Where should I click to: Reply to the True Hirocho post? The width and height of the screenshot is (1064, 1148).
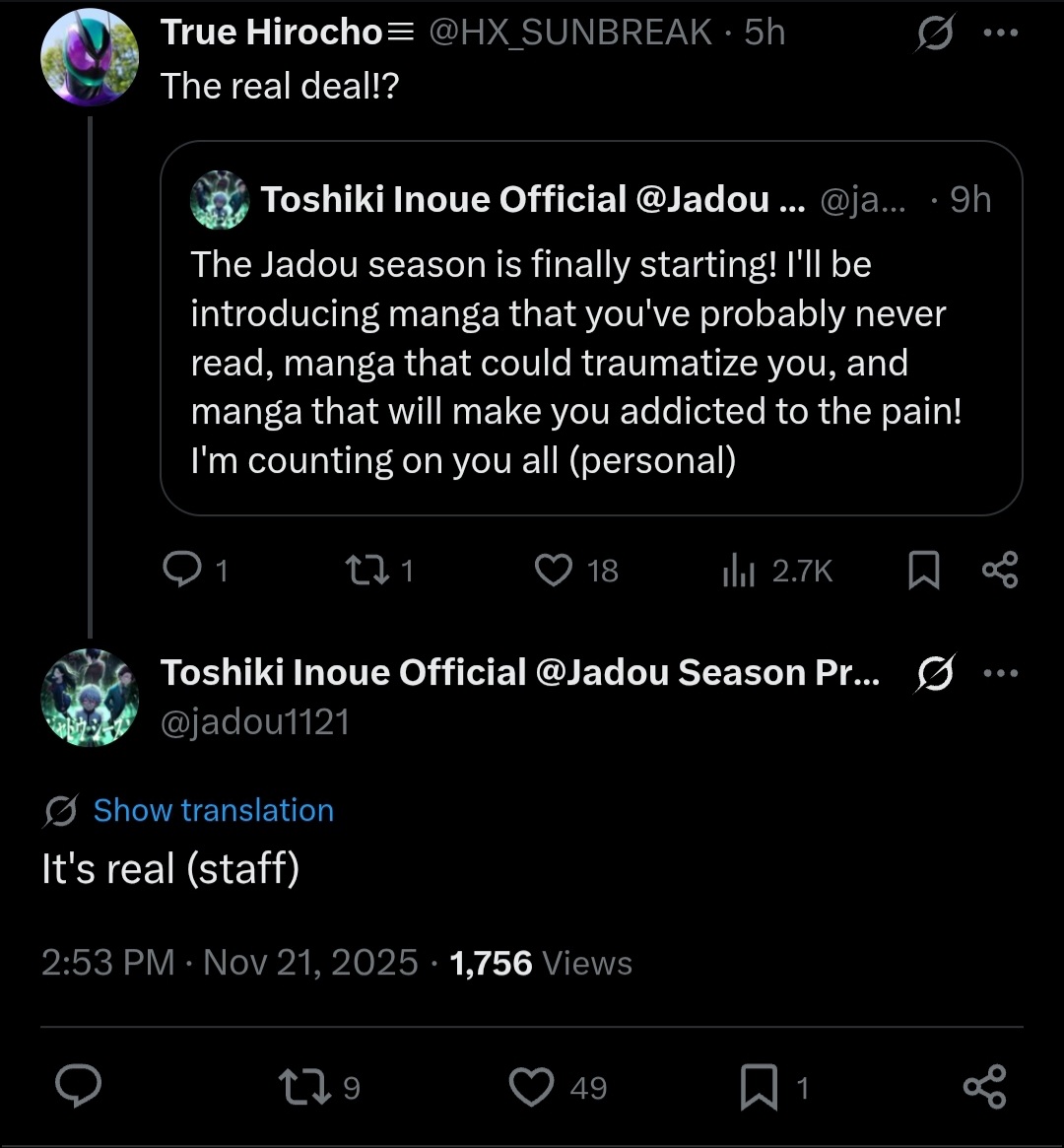click(x=182, y=570)
